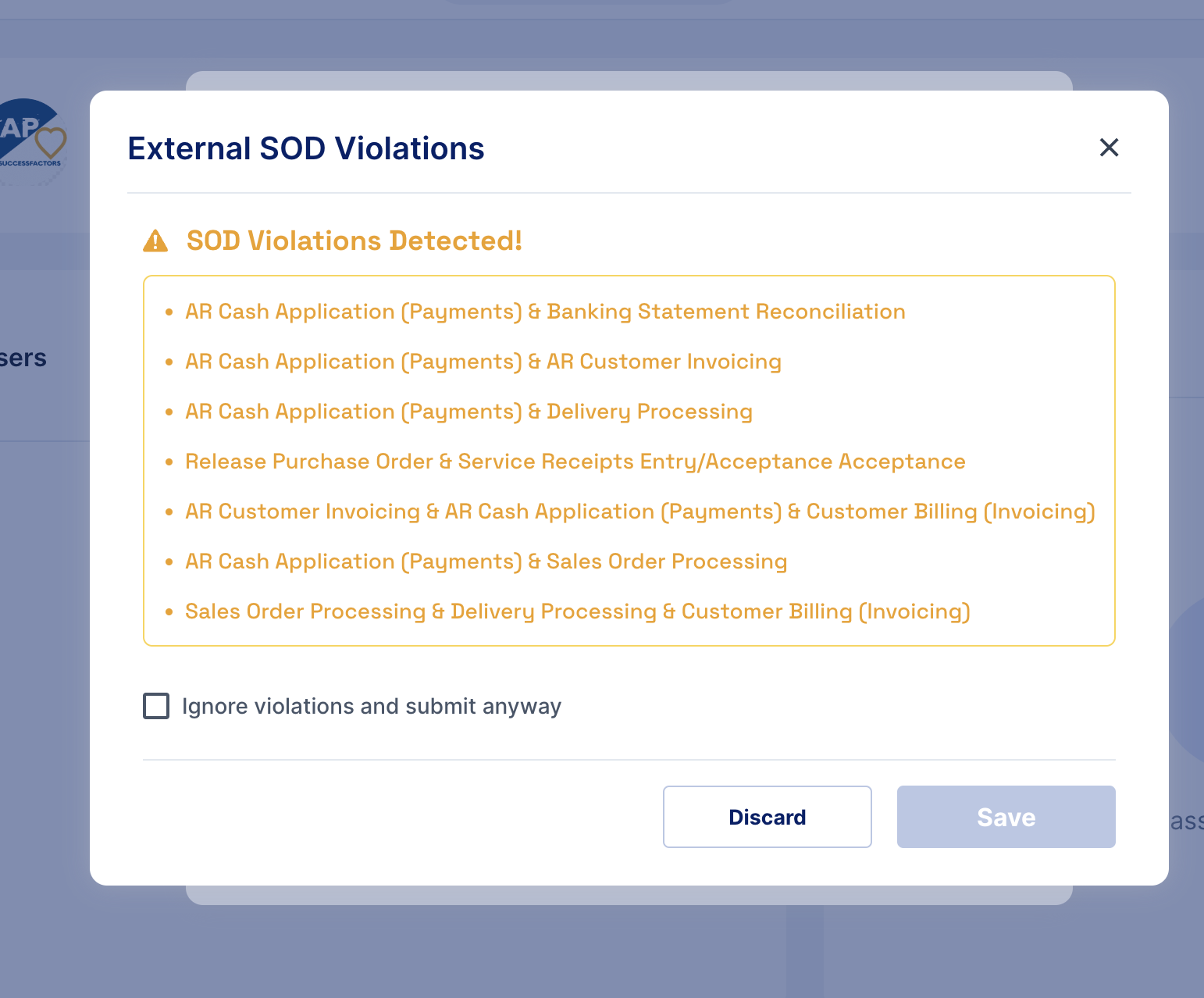
Task: Click the orange warning triangle icon
Action: [155, 241]
